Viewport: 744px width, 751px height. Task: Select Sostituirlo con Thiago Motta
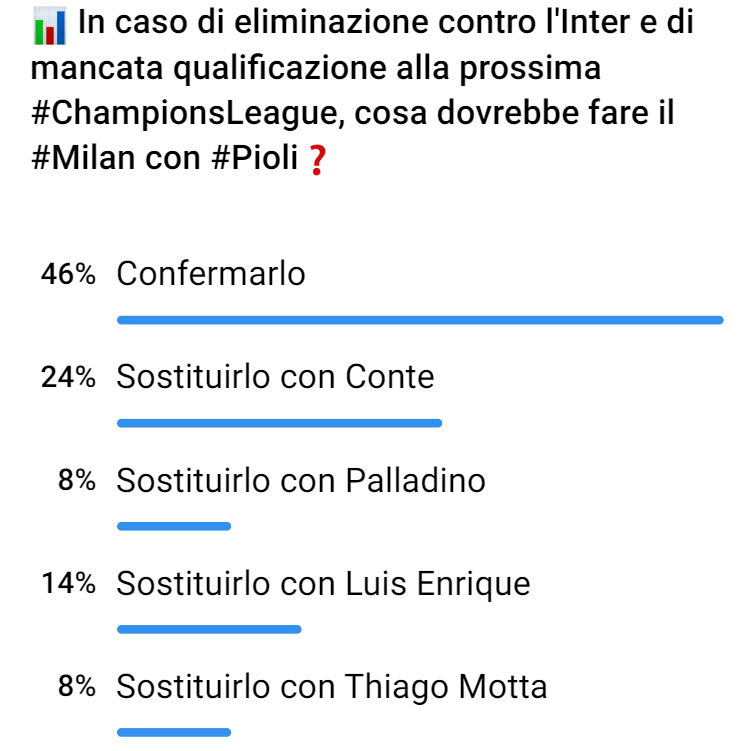click(332, 687)
